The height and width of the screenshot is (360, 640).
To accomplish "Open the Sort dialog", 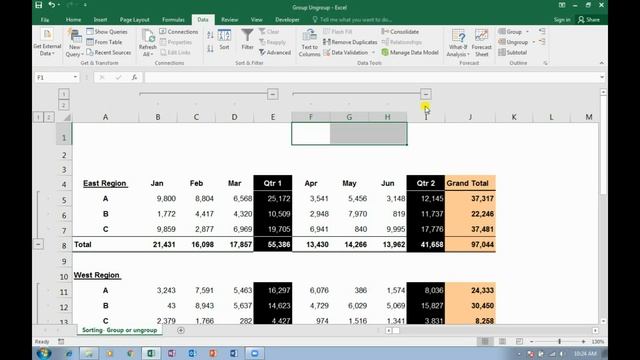I will (x=224, y=40).
